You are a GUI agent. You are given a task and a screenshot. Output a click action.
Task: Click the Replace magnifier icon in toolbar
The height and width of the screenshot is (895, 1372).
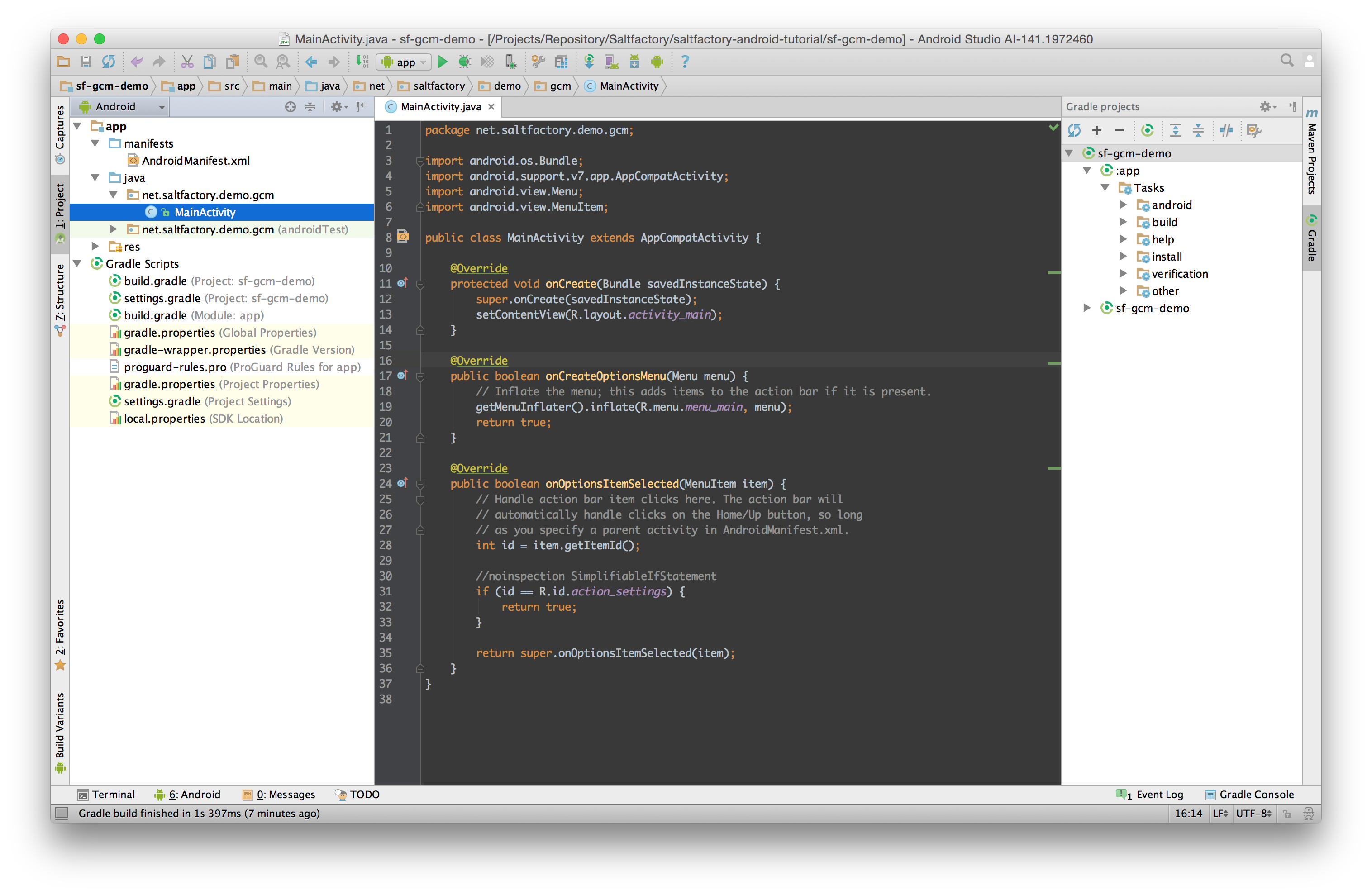(x=283, y=62)
